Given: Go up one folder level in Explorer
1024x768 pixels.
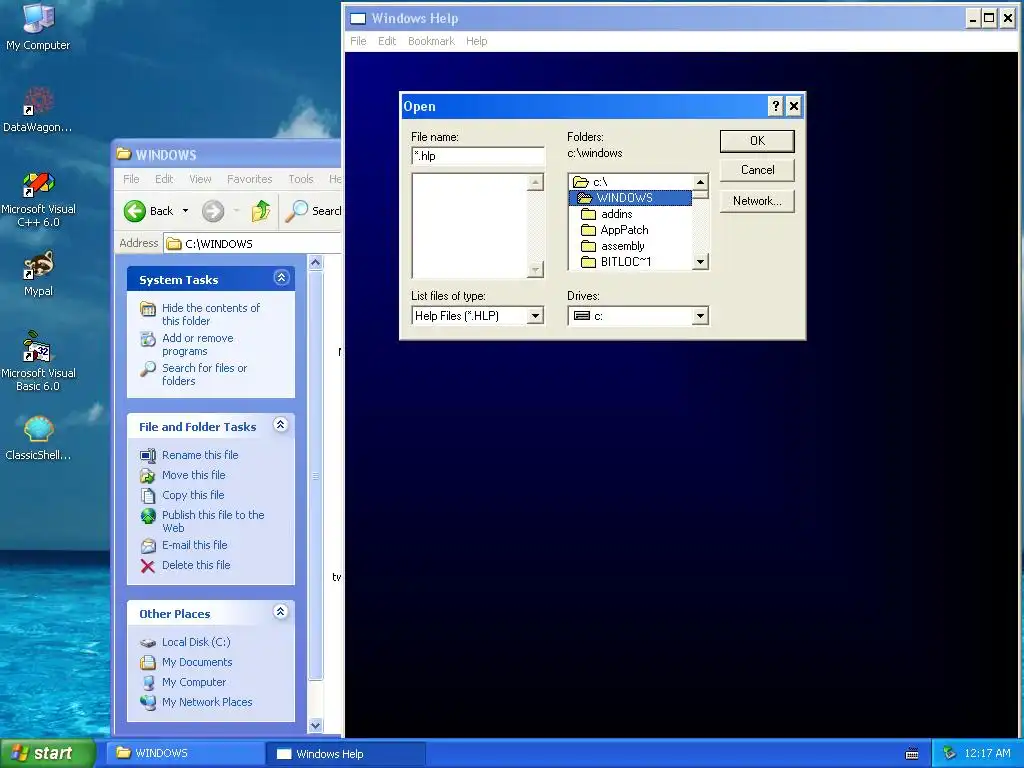Looking at the screenshot, I should coord(261,211).
